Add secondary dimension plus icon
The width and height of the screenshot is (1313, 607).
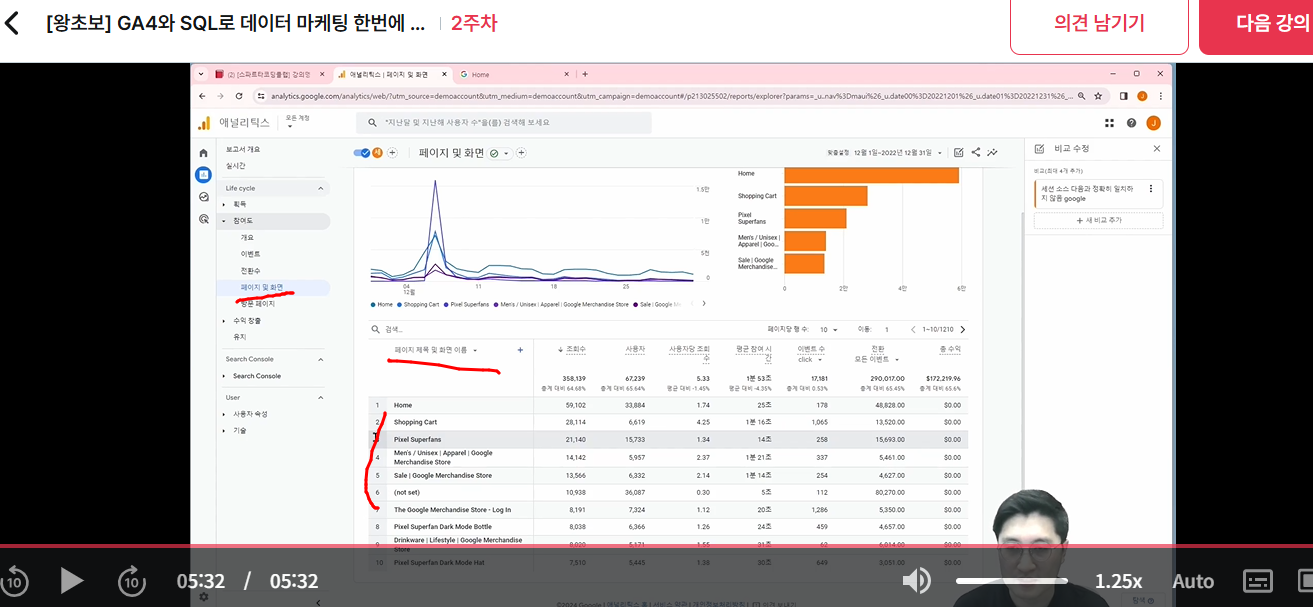click(x=520, y=350)
